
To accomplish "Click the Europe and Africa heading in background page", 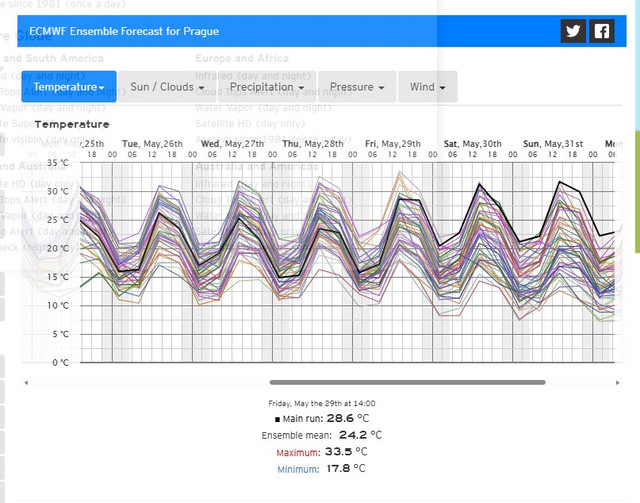I will (242, 58).
